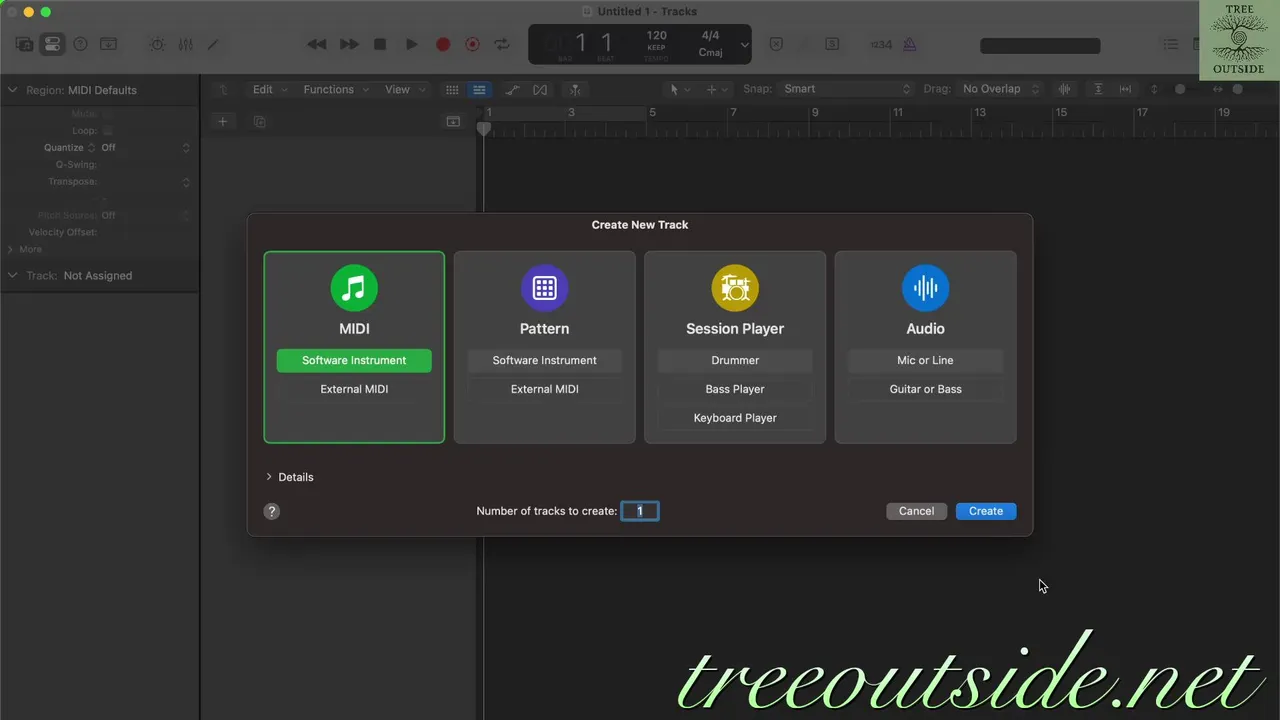Toggle horizontal auto zoom button
Image resolution: width=1280 pixels, height=720 pixels.
(x=1125, y=89)
